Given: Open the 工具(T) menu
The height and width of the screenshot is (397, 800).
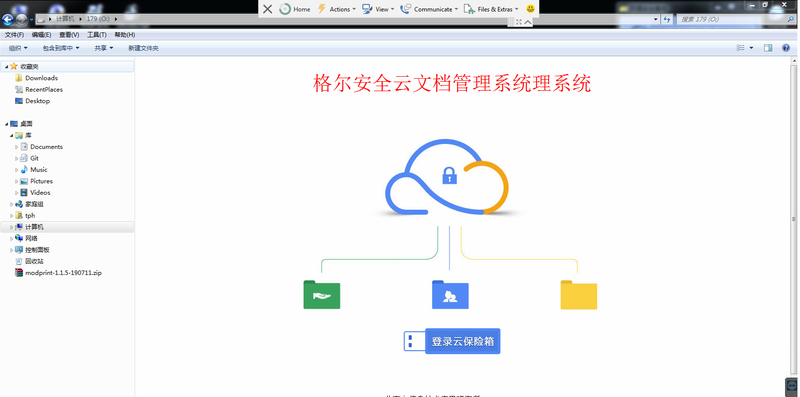Looking at the screenshot, I should tap(96, 35).
